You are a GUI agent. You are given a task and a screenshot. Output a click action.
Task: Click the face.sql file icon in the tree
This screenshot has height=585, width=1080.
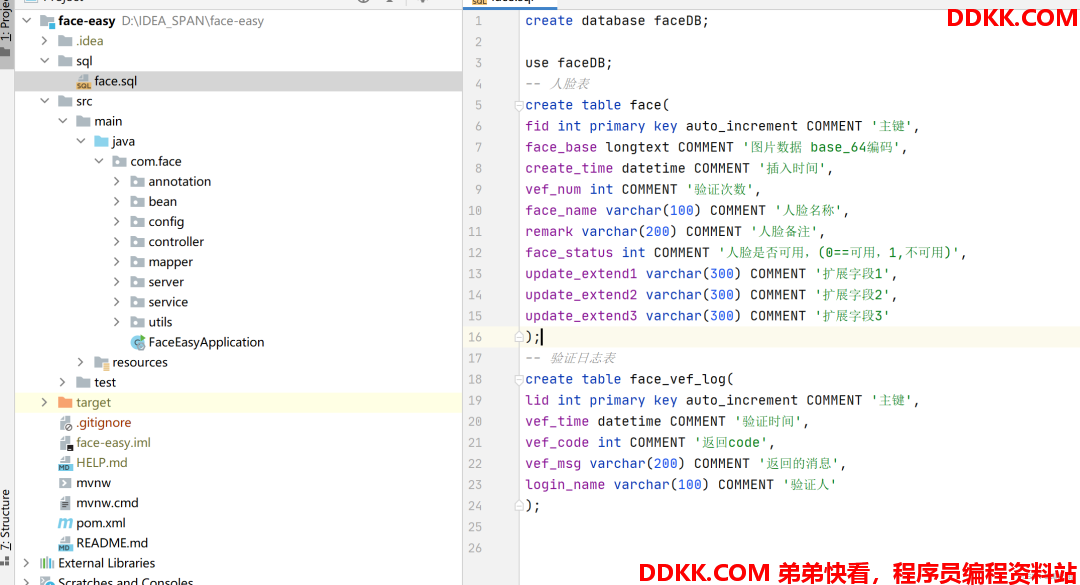(x=84, y=82)
